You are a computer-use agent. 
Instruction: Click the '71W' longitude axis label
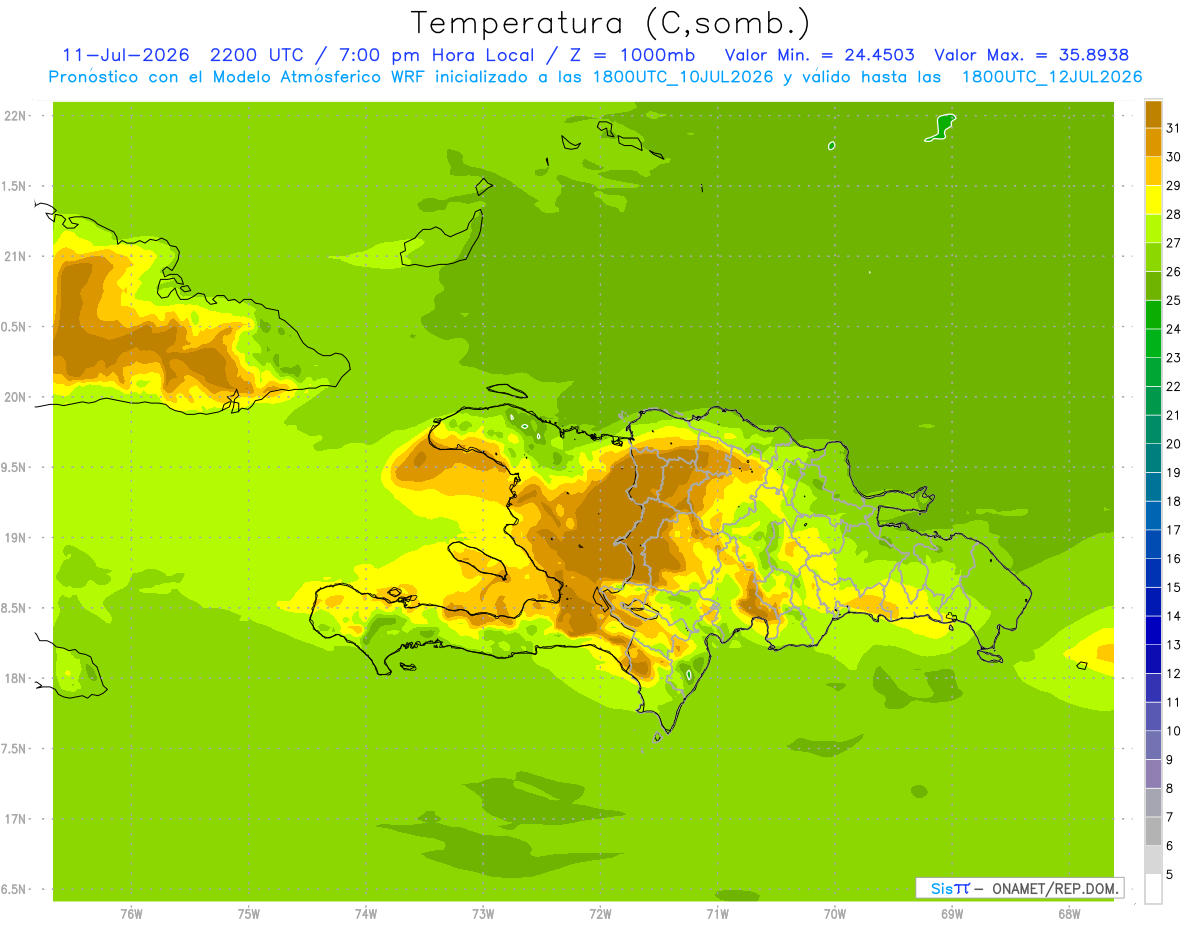[717, 914]
